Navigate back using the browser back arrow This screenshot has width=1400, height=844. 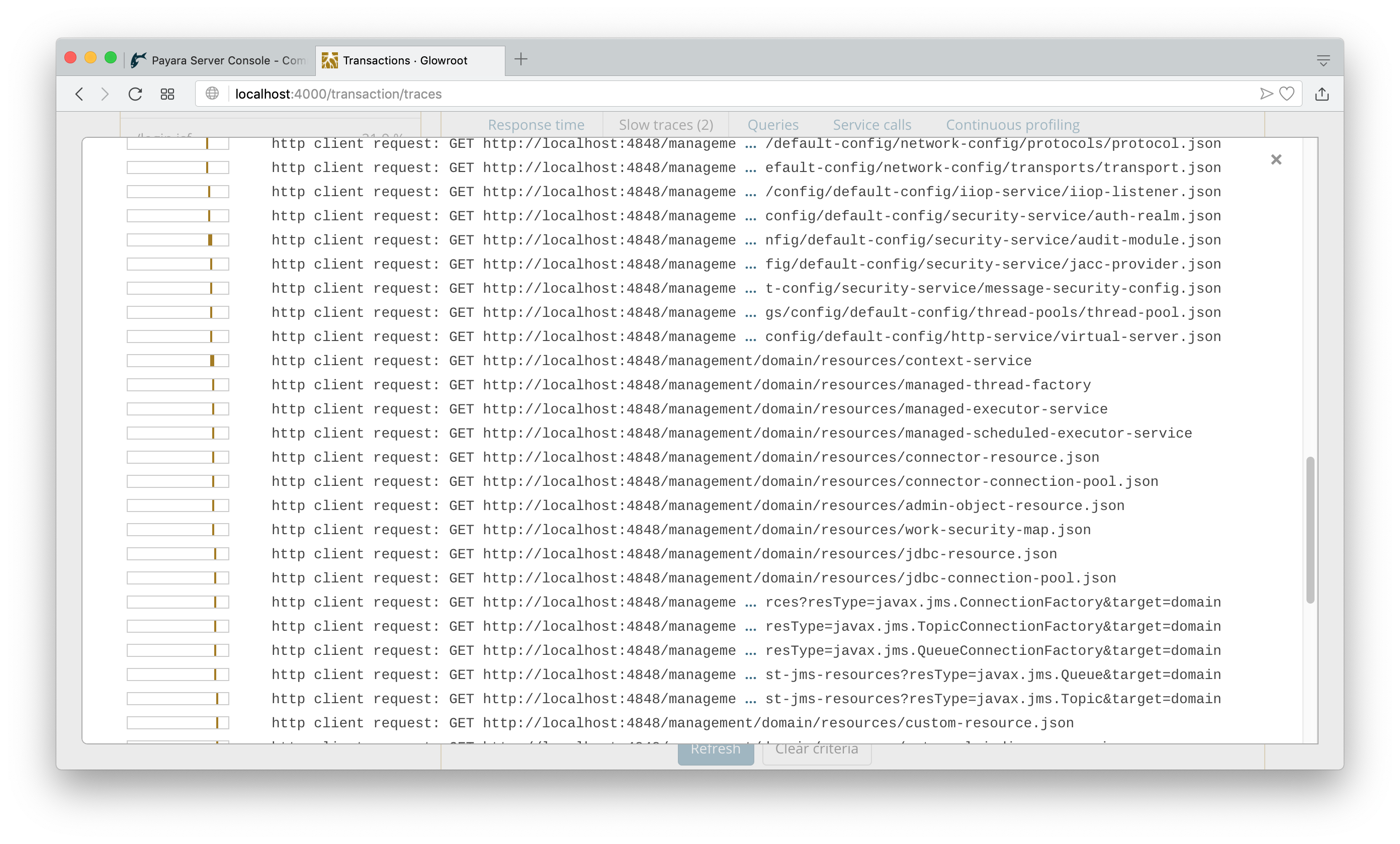tap(79, 94)
